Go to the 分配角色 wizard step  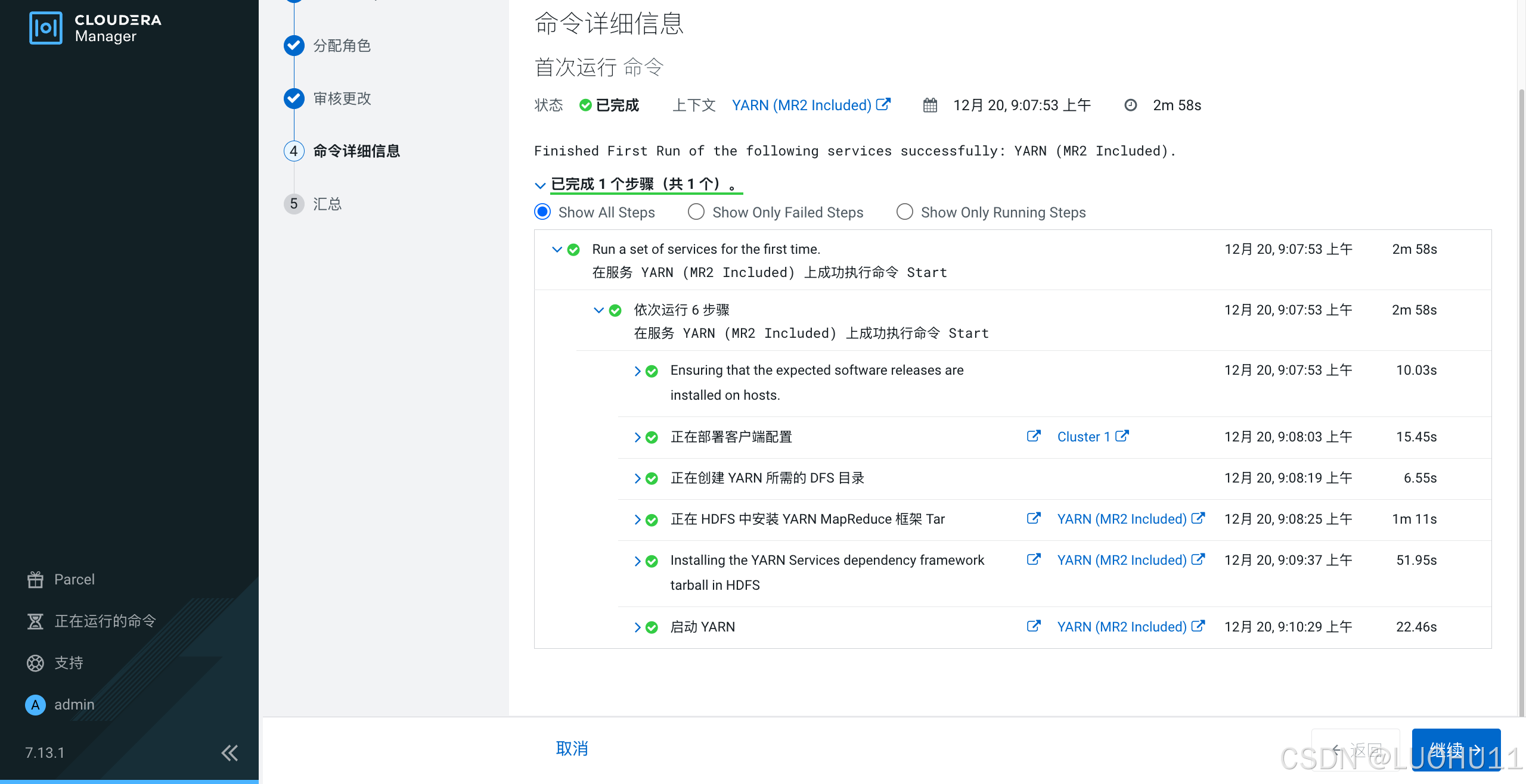pyautogui.click(x=342, y=46)
